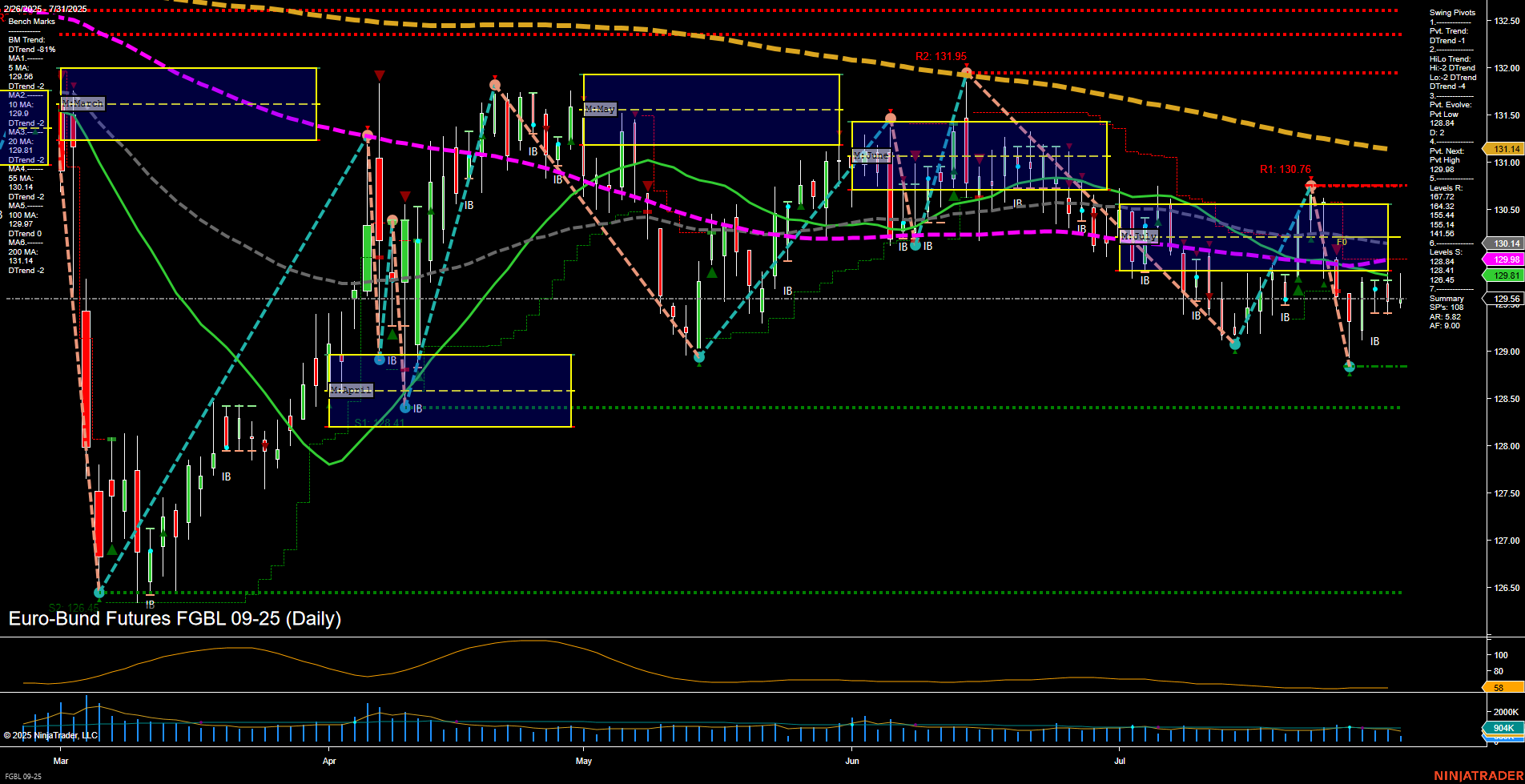Click the BM Trend: label
1525x784 pixels.
[x=26, y=40]
